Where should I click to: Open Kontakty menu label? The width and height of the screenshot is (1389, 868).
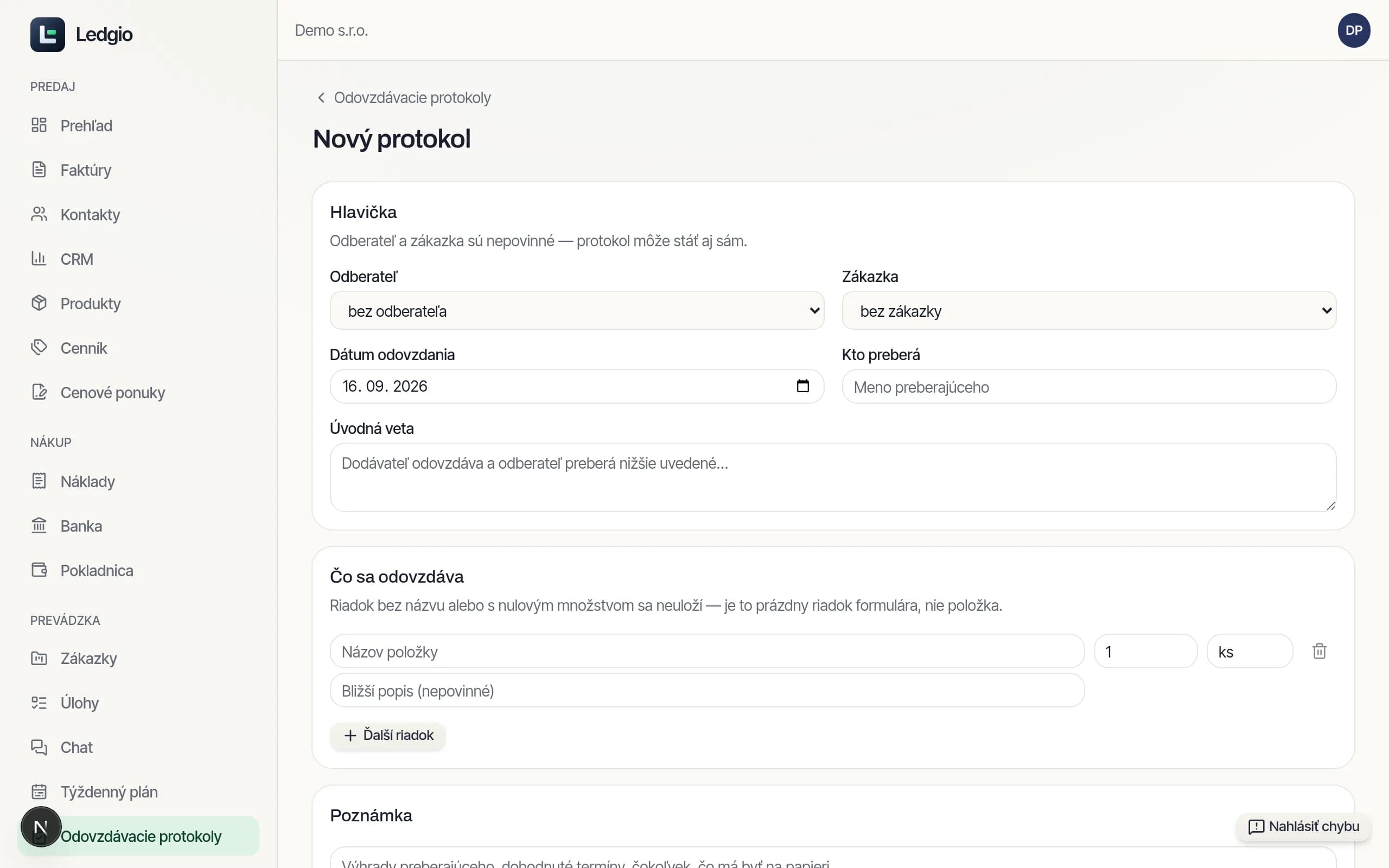pos(90,215)
